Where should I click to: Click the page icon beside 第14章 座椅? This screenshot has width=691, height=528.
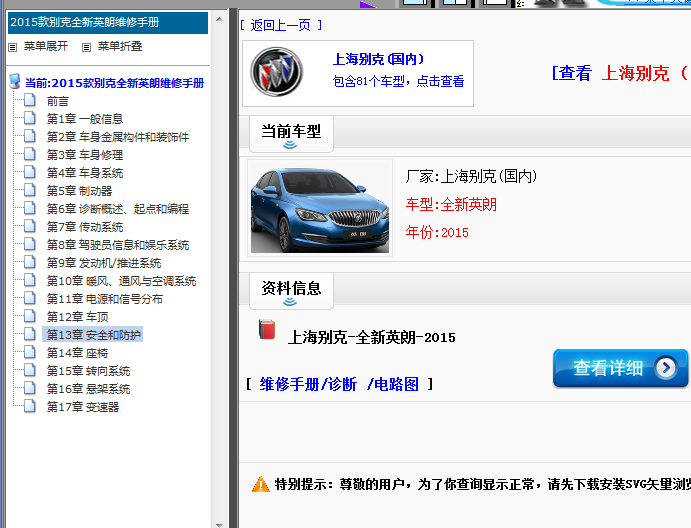click(30, 352)
